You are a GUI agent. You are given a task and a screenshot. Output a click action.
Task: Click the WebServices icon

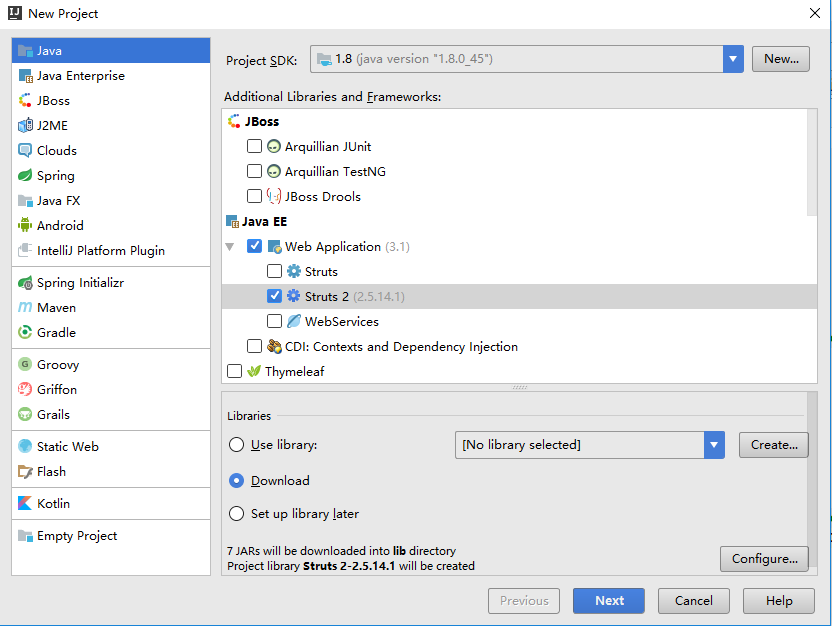[293, 321]
